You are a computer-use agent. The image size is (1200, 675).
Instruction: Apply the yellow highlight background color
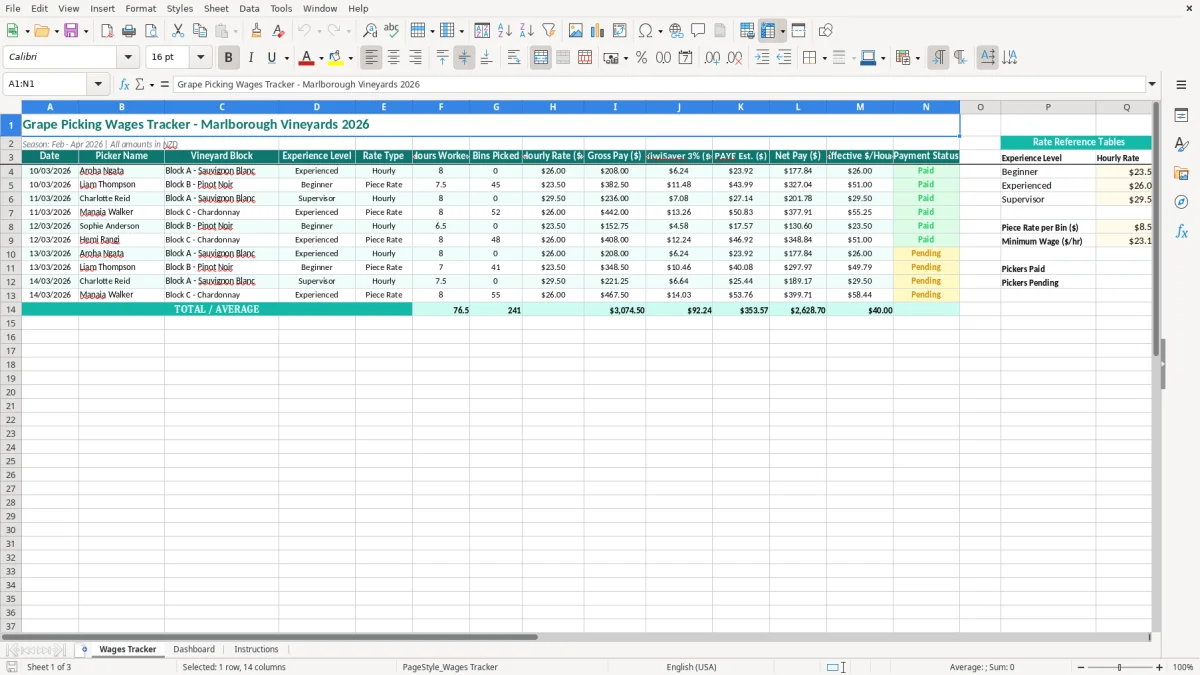click(336, 58)
